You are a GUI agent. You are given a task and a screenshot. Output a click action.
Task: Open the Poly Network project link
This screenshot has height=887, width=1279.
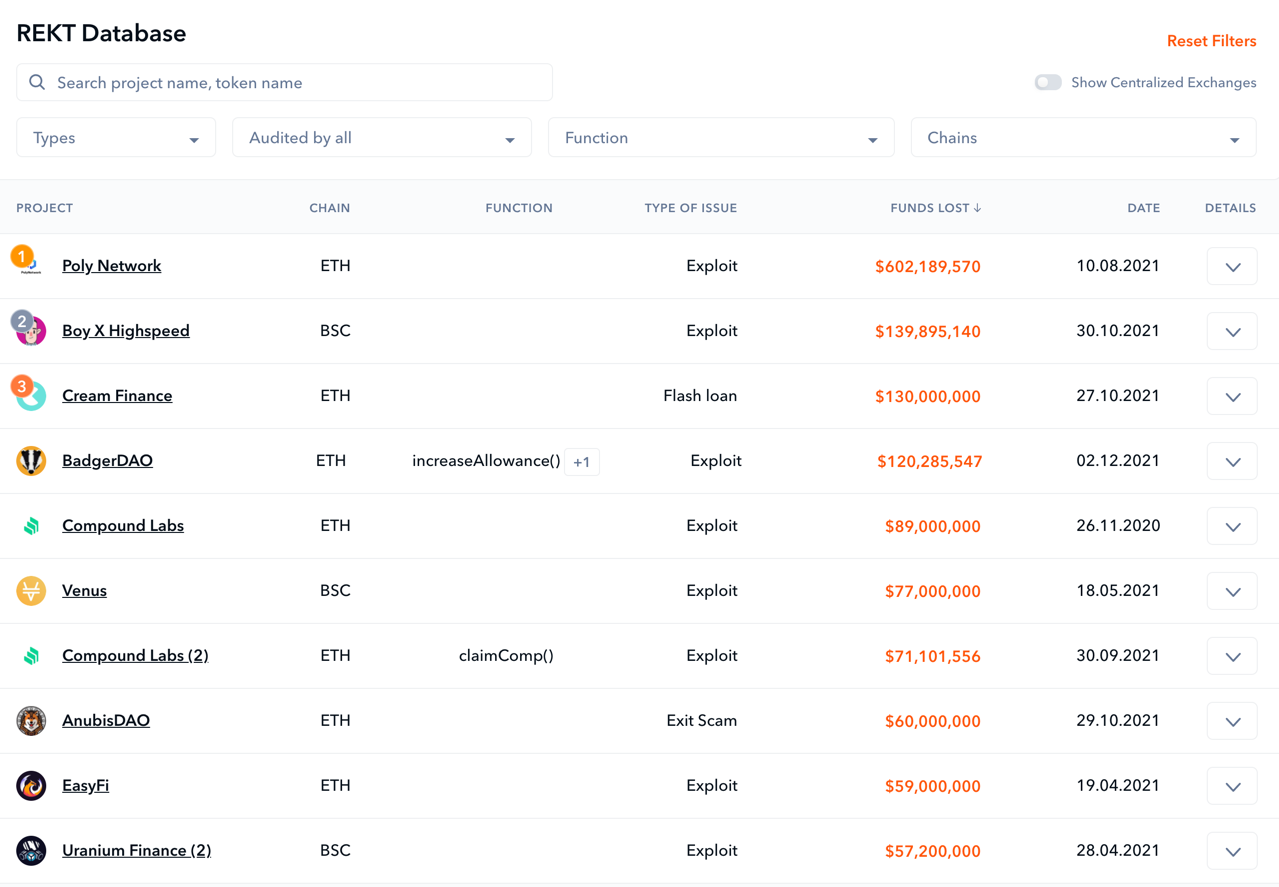click(111, 266)
